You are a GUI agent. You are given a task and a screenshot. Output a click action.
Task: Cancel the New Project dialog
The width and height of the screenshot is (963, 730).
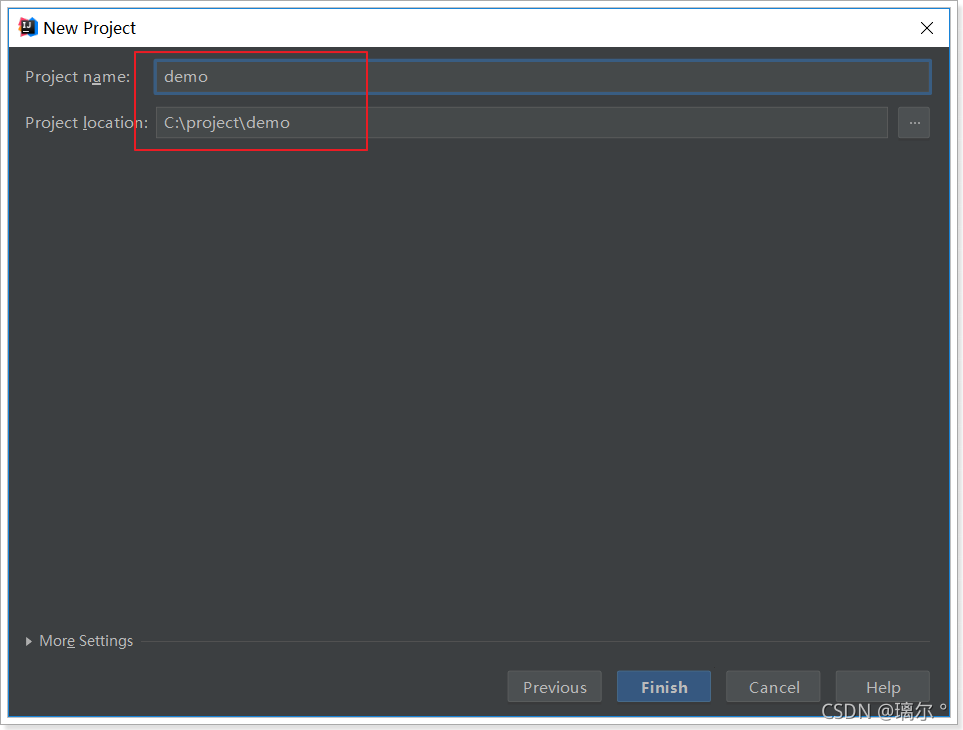coord(773,687)
